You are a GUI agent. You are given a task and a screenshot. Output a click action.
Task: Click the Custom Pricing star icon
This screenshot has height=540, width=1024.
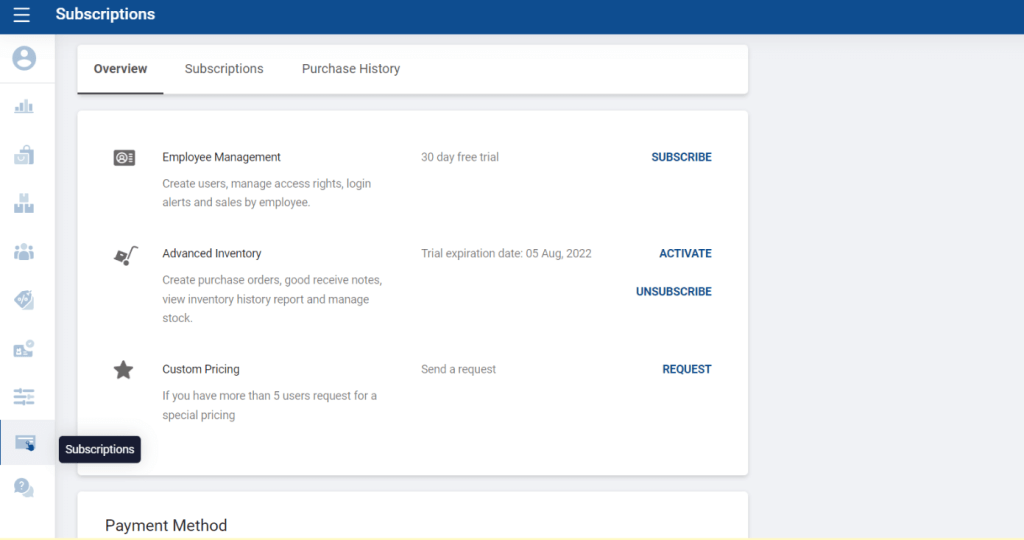(x=123, y=370)
